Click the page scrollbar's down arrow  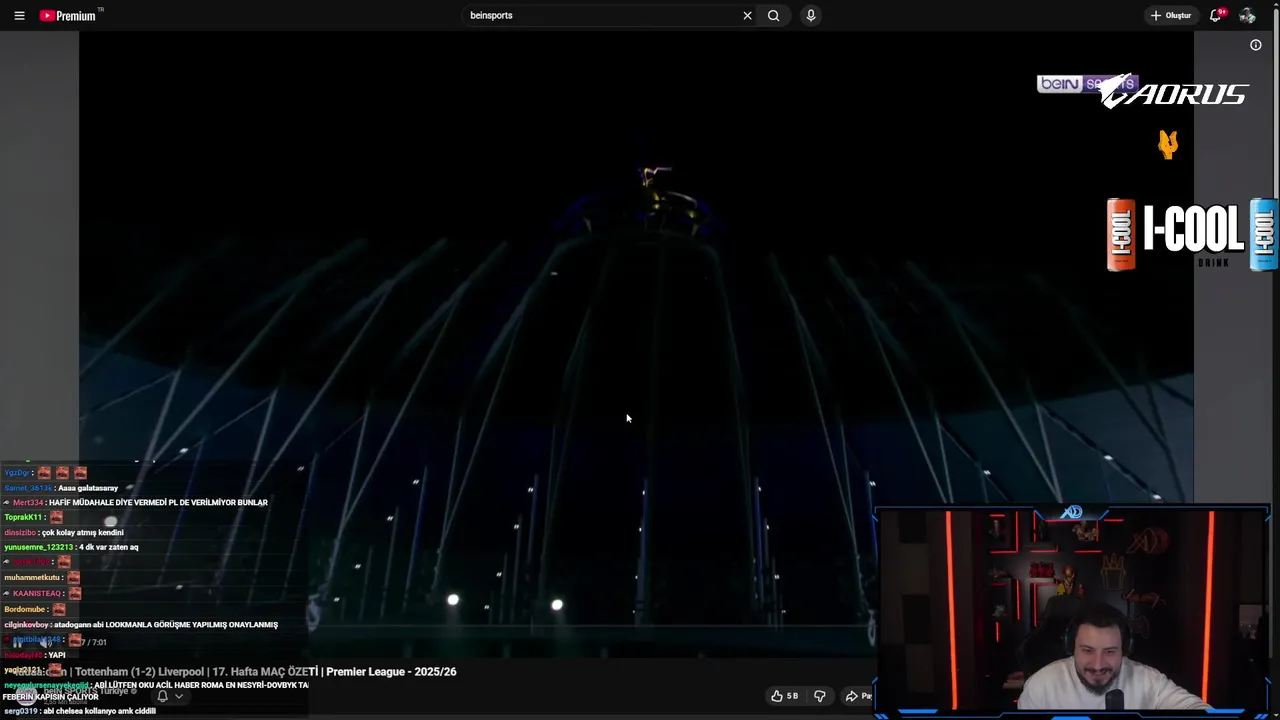tap(1274, 714)
